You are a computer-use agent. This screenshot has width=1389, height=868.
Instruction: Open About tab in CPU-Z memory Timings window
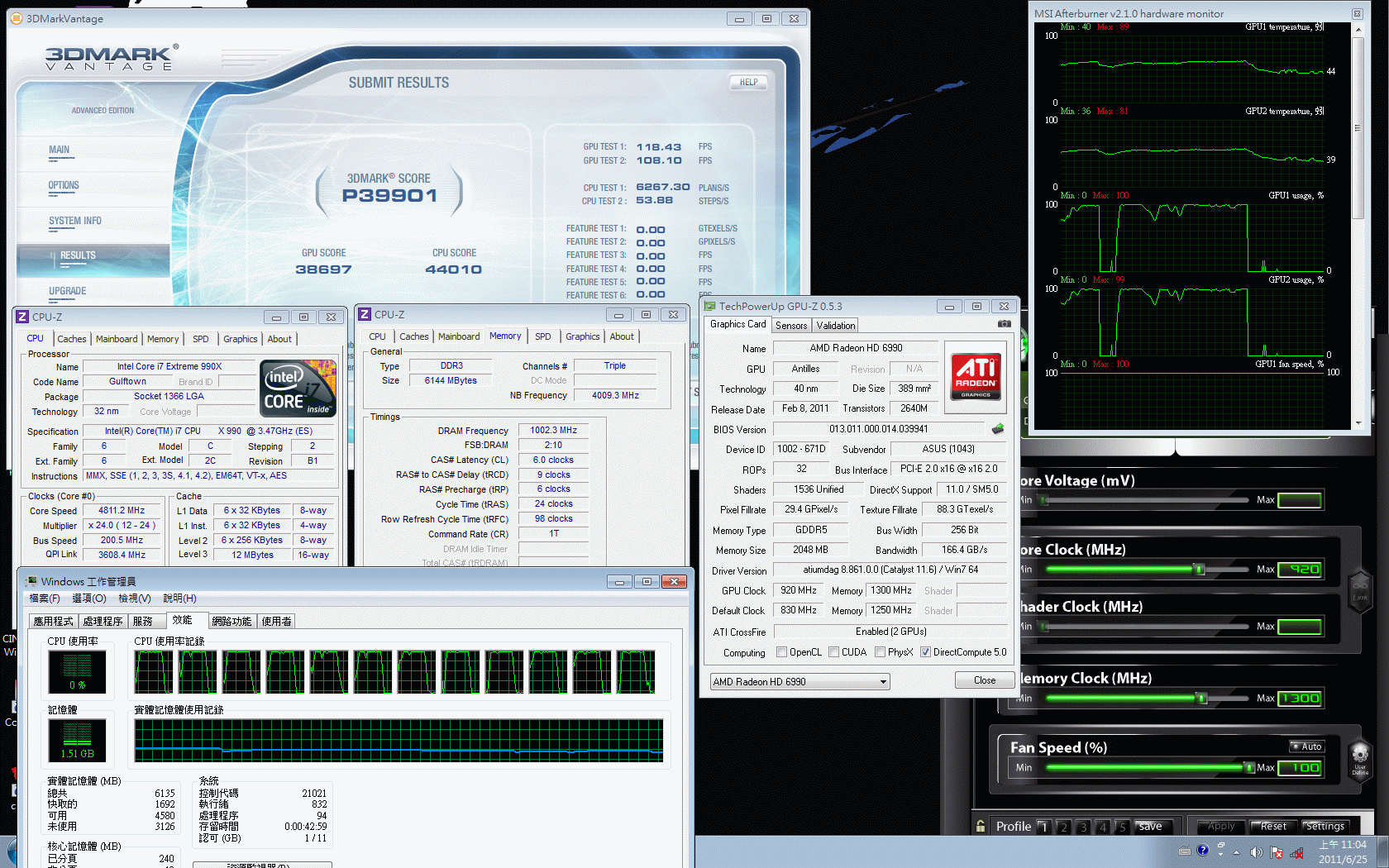622,336
